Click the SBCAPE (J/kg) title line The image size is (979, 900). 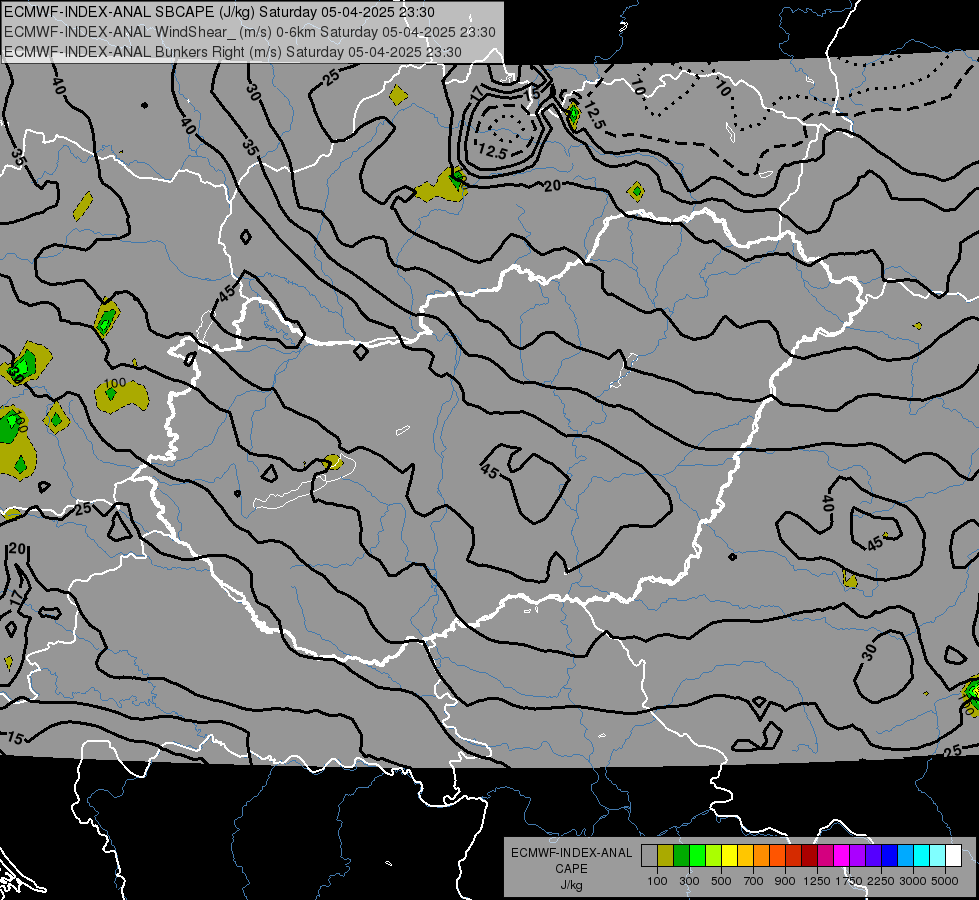[x=219, y=12]
